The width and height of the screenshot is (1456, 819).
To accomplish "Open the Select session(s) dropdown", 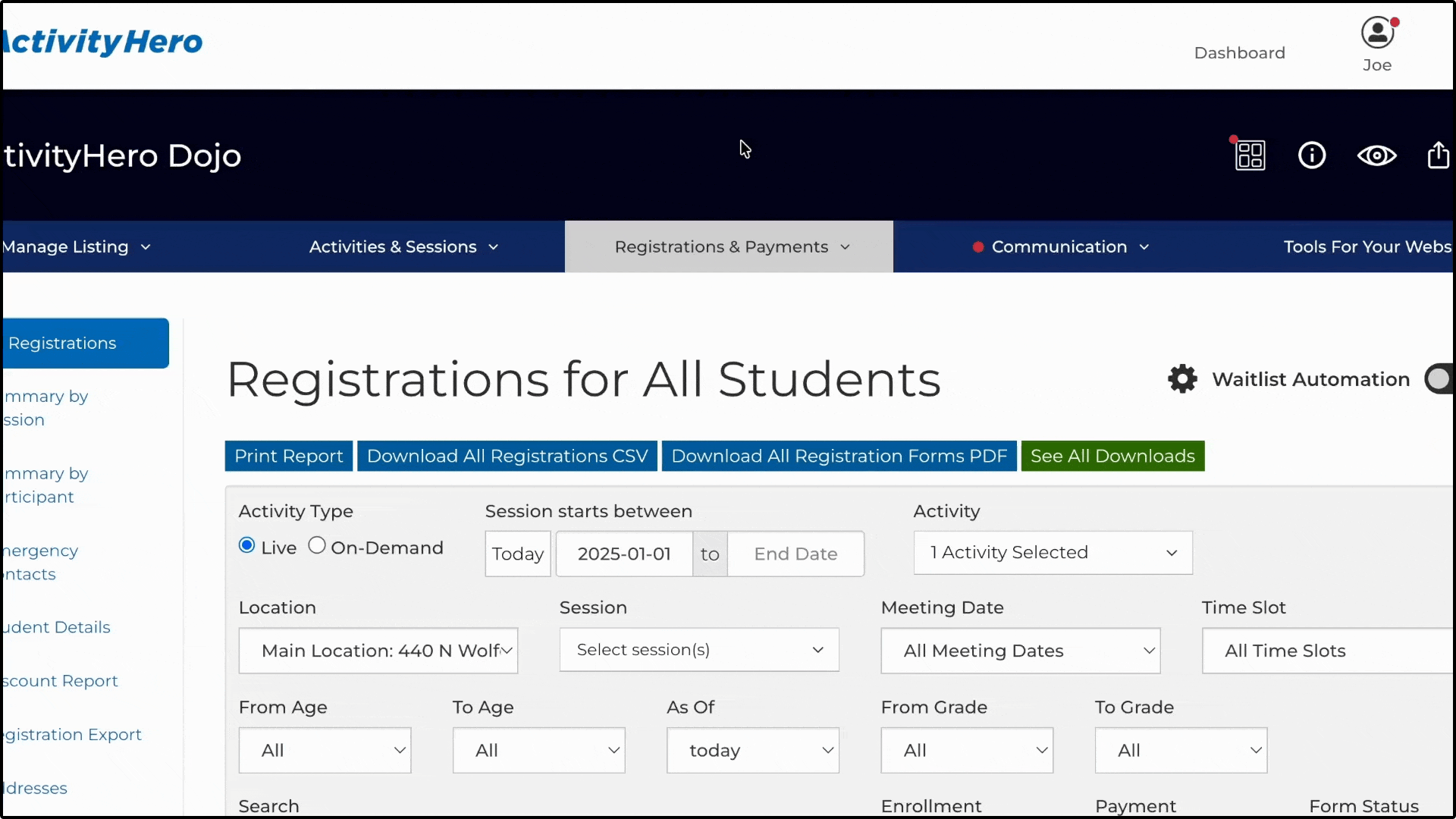I will (699, 650).
